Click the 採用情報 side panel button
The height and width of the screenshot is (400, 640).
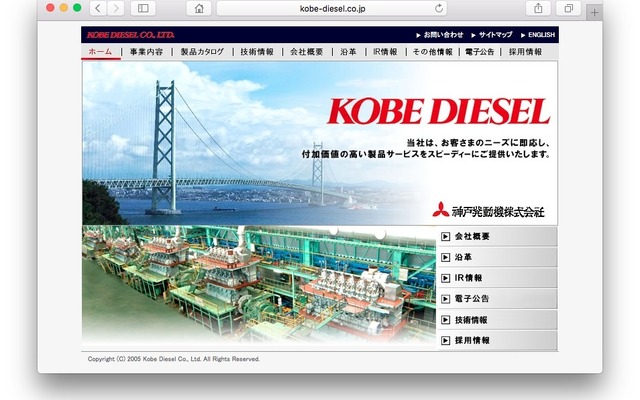tap(497, 340)
